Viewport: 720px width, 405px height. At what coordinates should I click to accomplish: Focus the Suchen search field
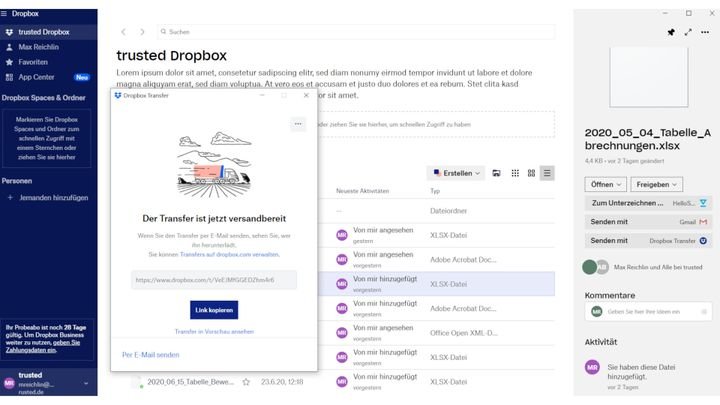(356, 32)
